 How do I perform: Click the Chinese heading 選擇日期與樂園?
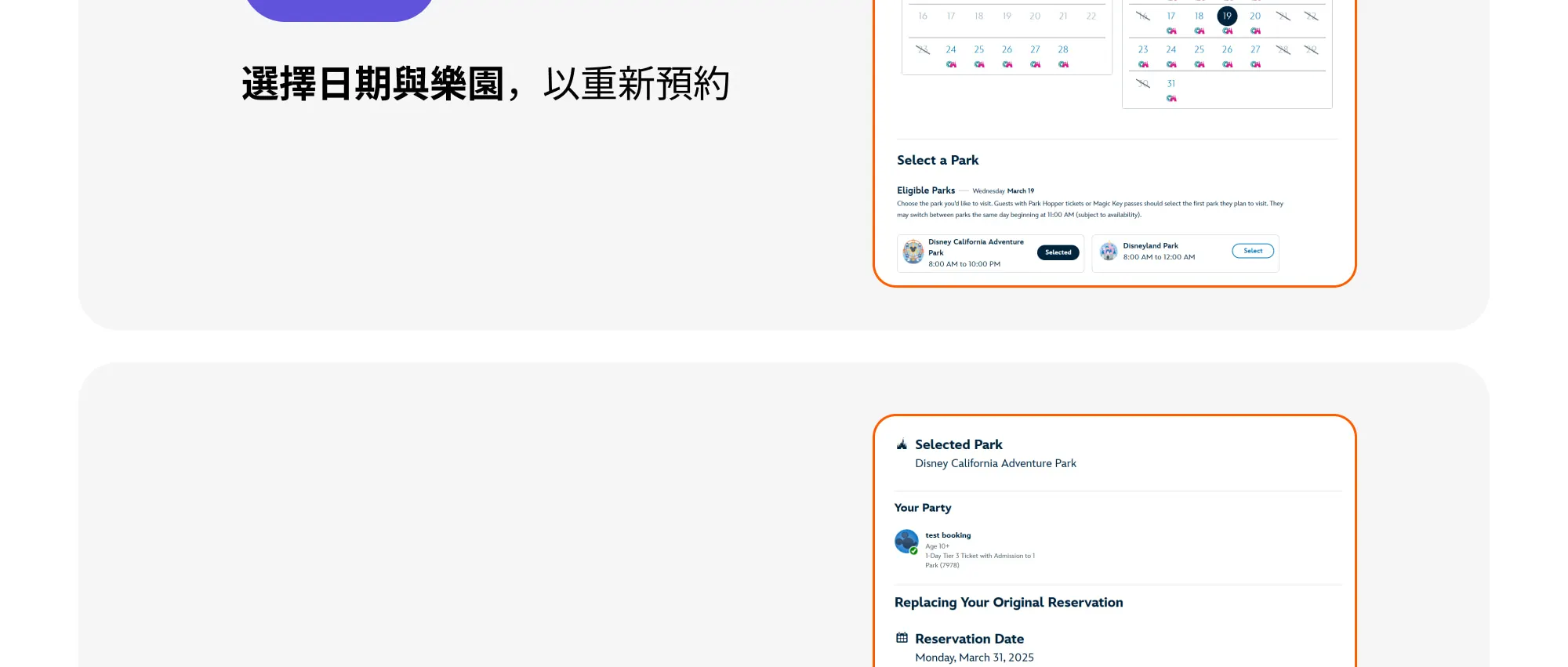coord(373,84)
